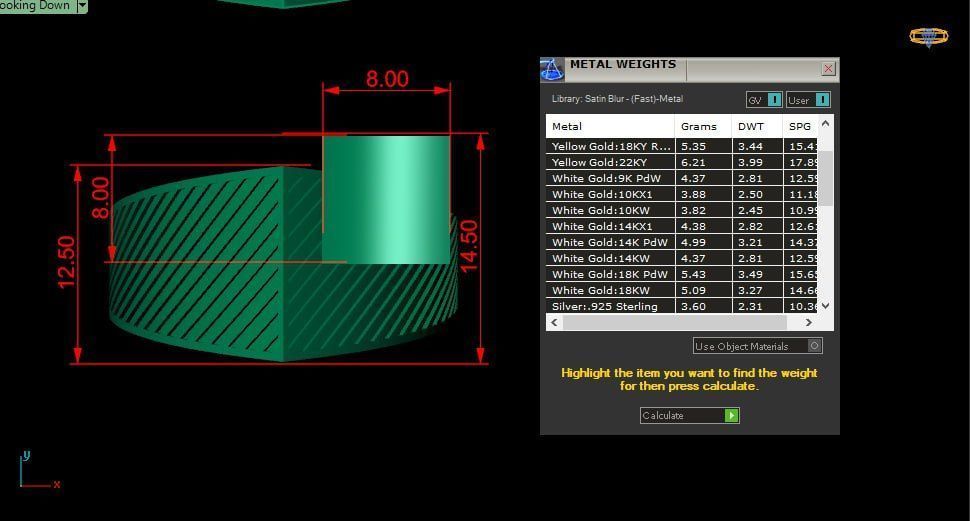
Task: Click the vertical 8.00 dimension text
Action: click(100, 197)
